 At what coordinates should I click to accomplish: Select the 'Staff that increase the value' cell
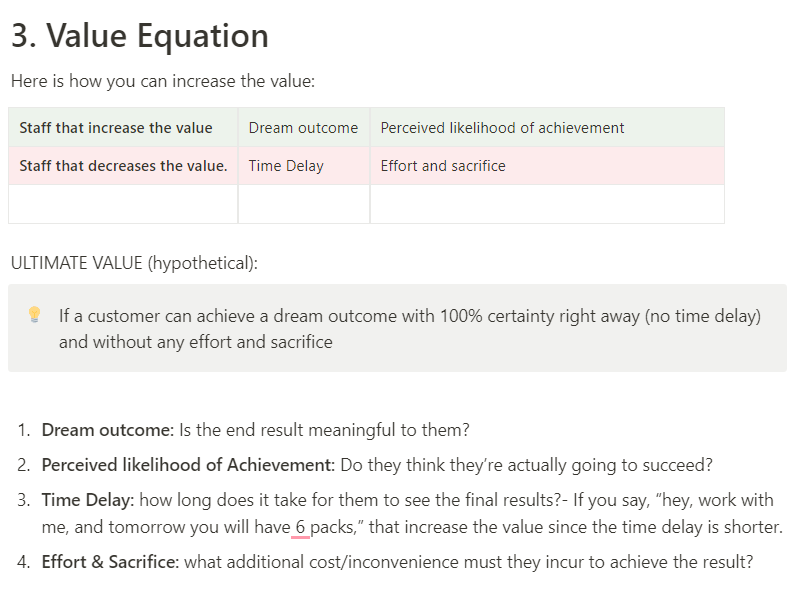(x=123, y=127)
